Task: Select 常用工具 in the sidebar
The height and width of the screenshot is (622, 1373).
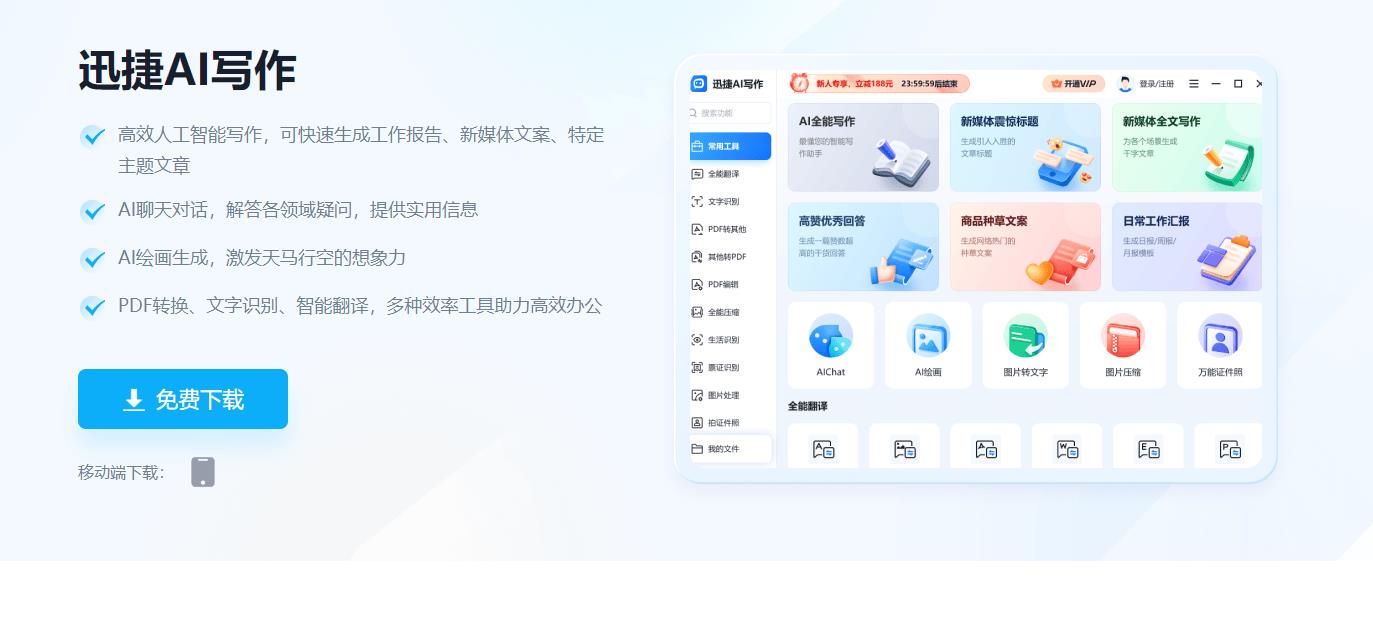Action: point(730,146)
